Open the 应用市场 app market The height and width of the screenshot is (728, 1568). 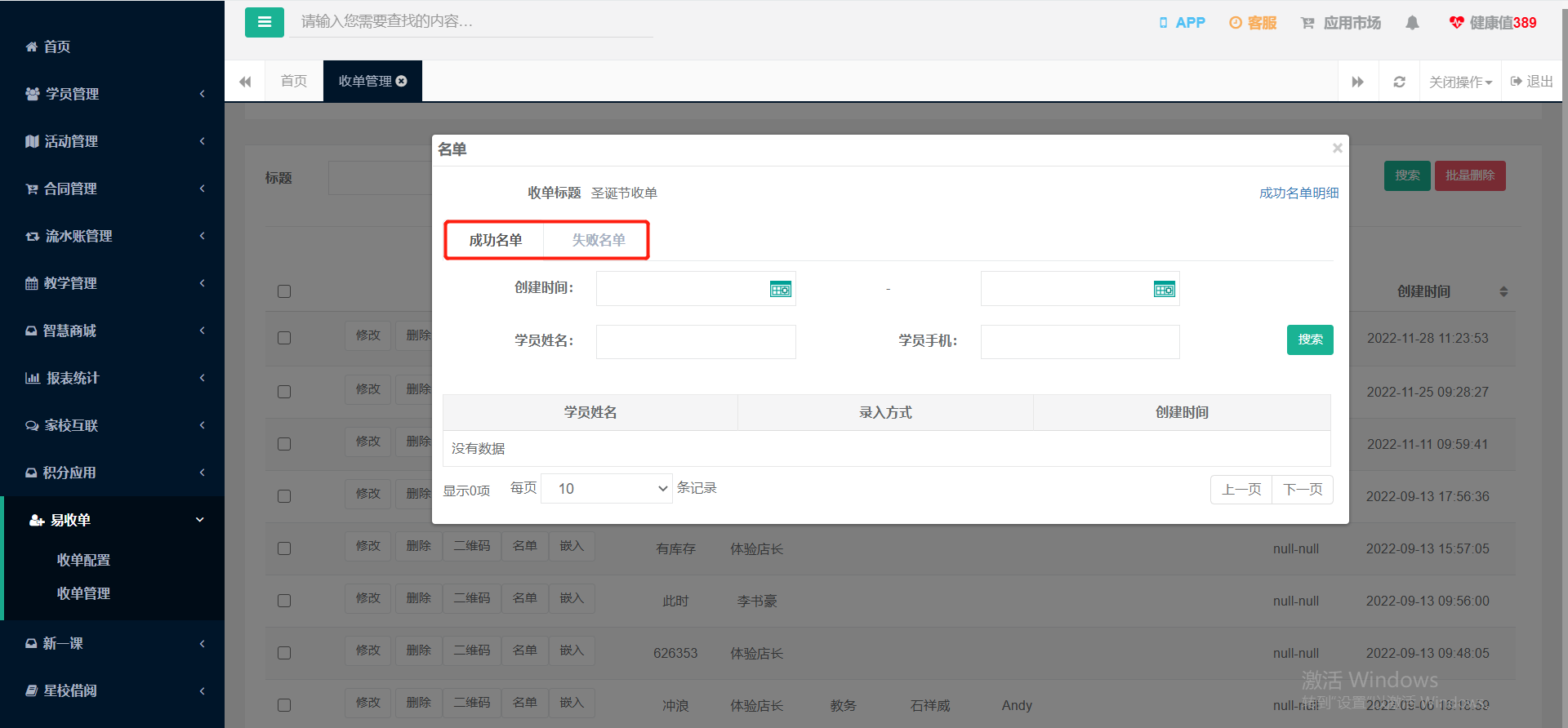click(1341, 23)
